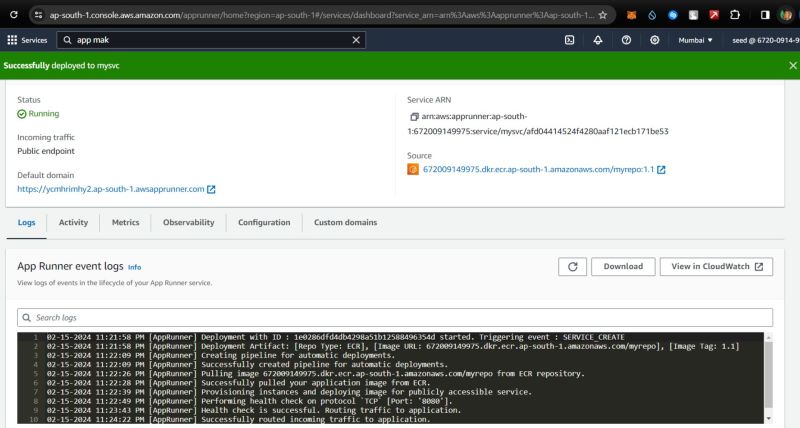Click log line 'Performing health check on protocol'
The width and height of the screenshot is (800, 428).
pyautogui.click(x=249, y=401)
